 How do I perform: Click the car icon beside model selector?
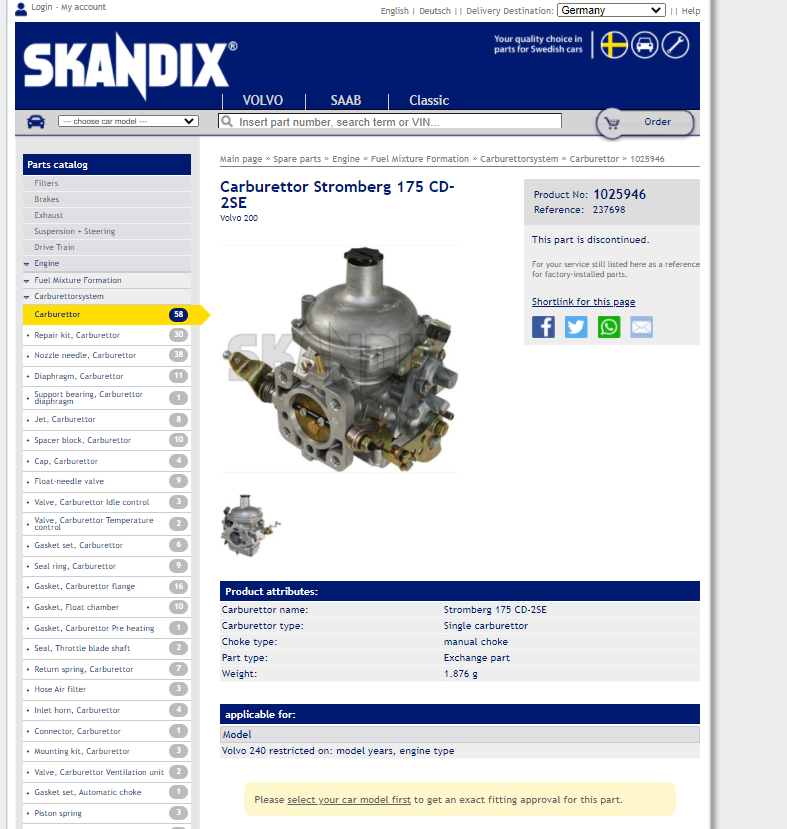[x=36, y=122]
